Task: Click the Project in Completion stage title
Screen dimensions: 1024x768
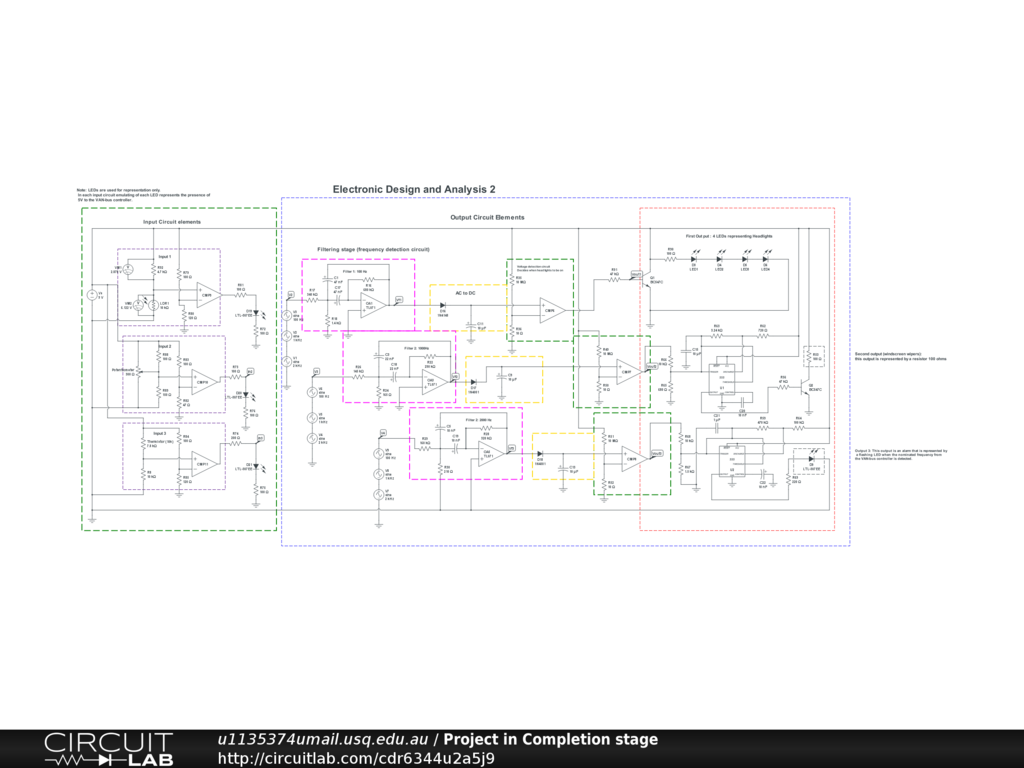Action: pos(551,739)
